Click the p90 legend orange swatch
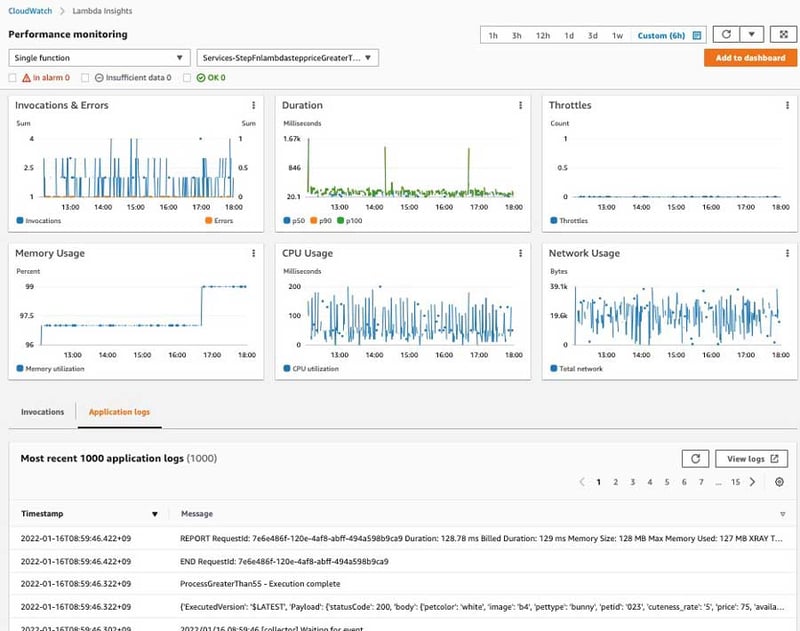The image size is (800, 631). 314,220
